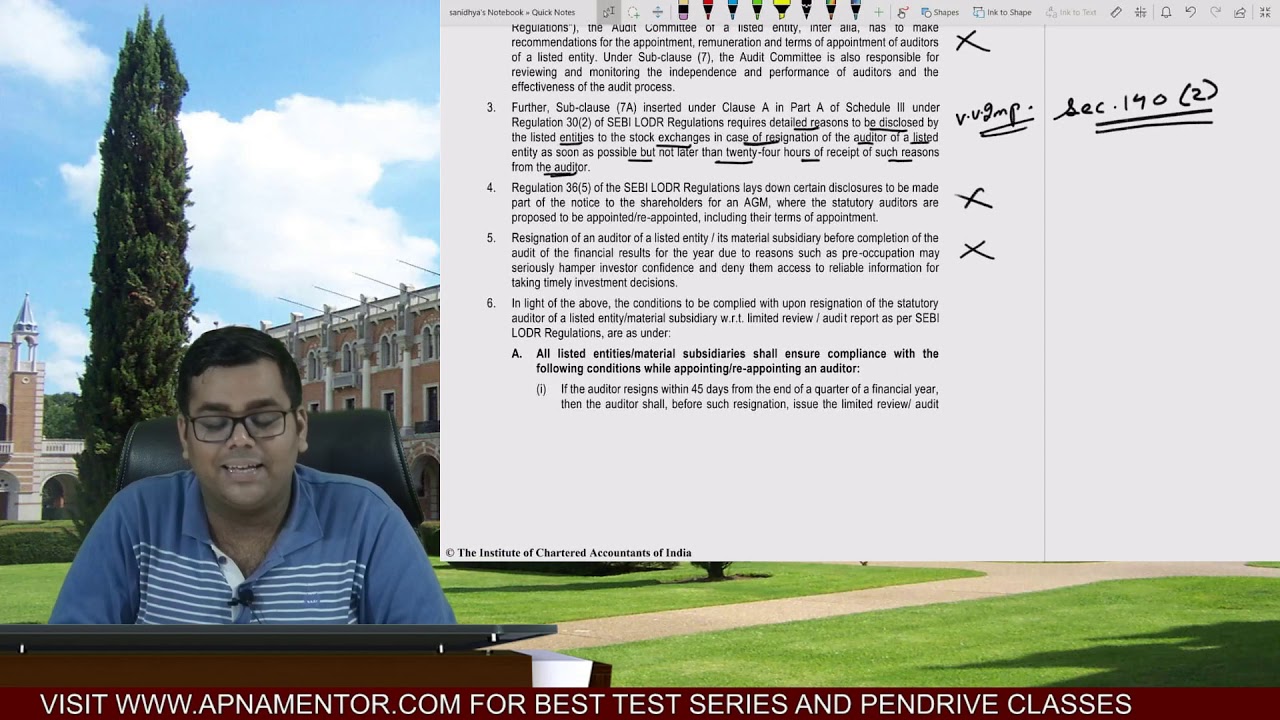The width and height of the screenshot is (1280, 720).
Task: Pick the yellow highlighter
Action: pos(782,11)
